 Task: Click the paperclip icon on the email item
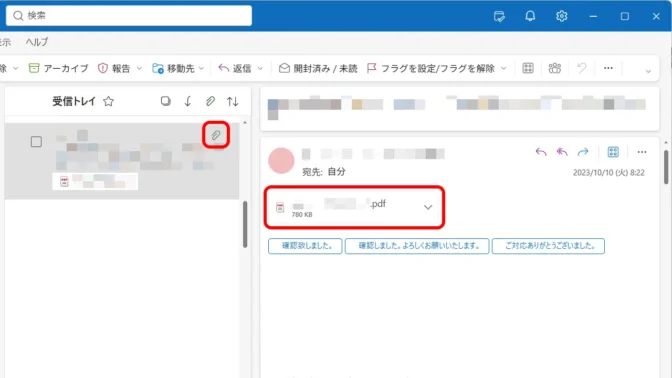pyautogui.click(x=216, y=135)
